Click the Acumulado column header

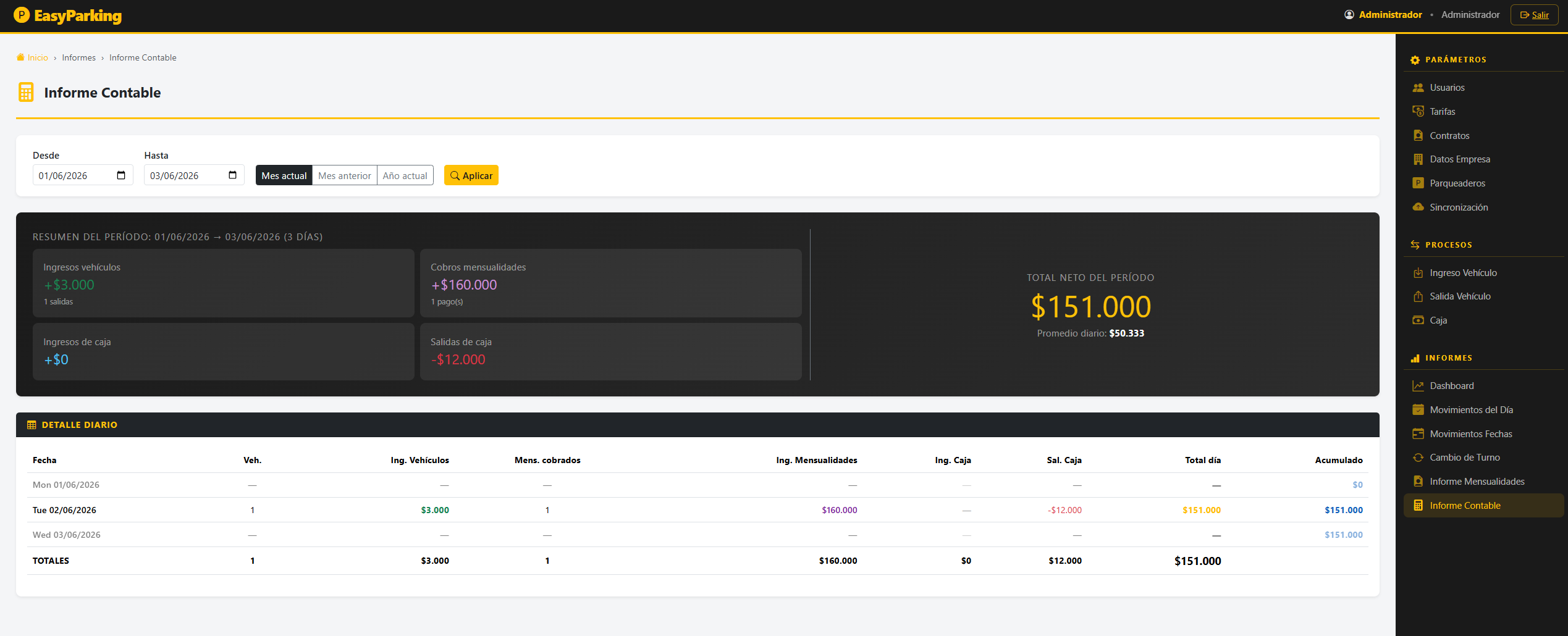click(x=1339, y=460)
